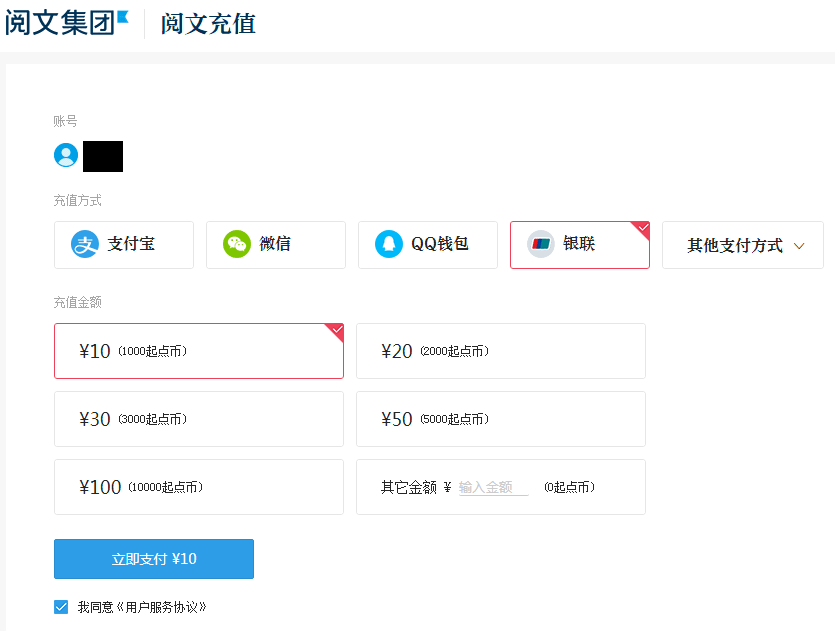Select the 其它金额 custom amount option

pyautogui.click(x=501, y=487)
